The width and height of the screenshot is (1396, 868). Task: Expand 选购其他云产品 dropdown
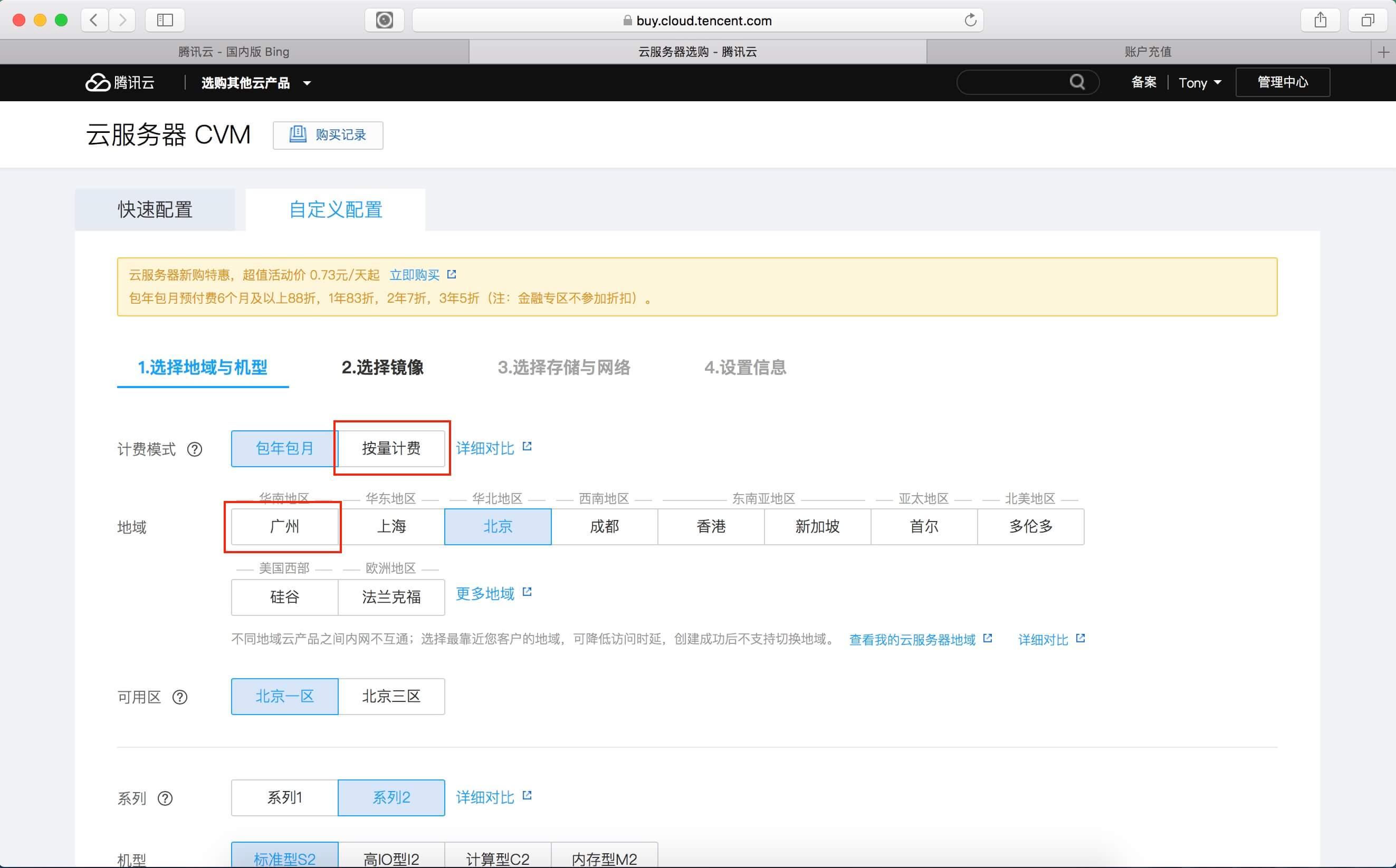(256, 83)
